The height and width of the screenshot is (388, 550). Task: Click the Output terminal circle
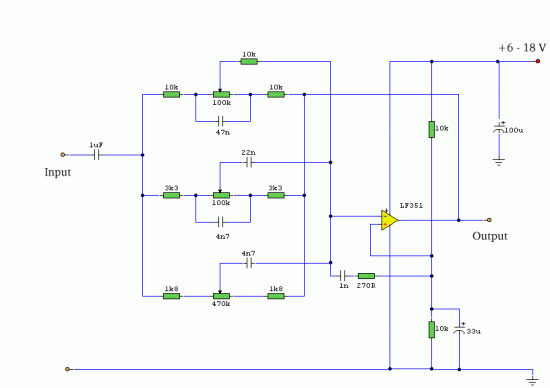(489, 220)
